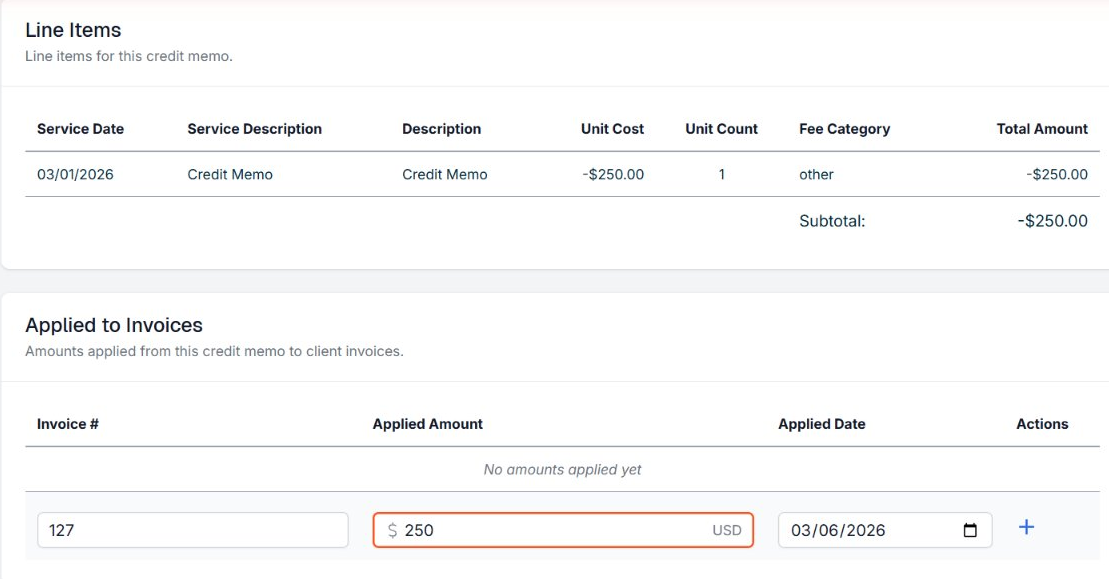The image size is (1109, 579).
Task: Select the Actions column header
Action: click(1042, 424)
